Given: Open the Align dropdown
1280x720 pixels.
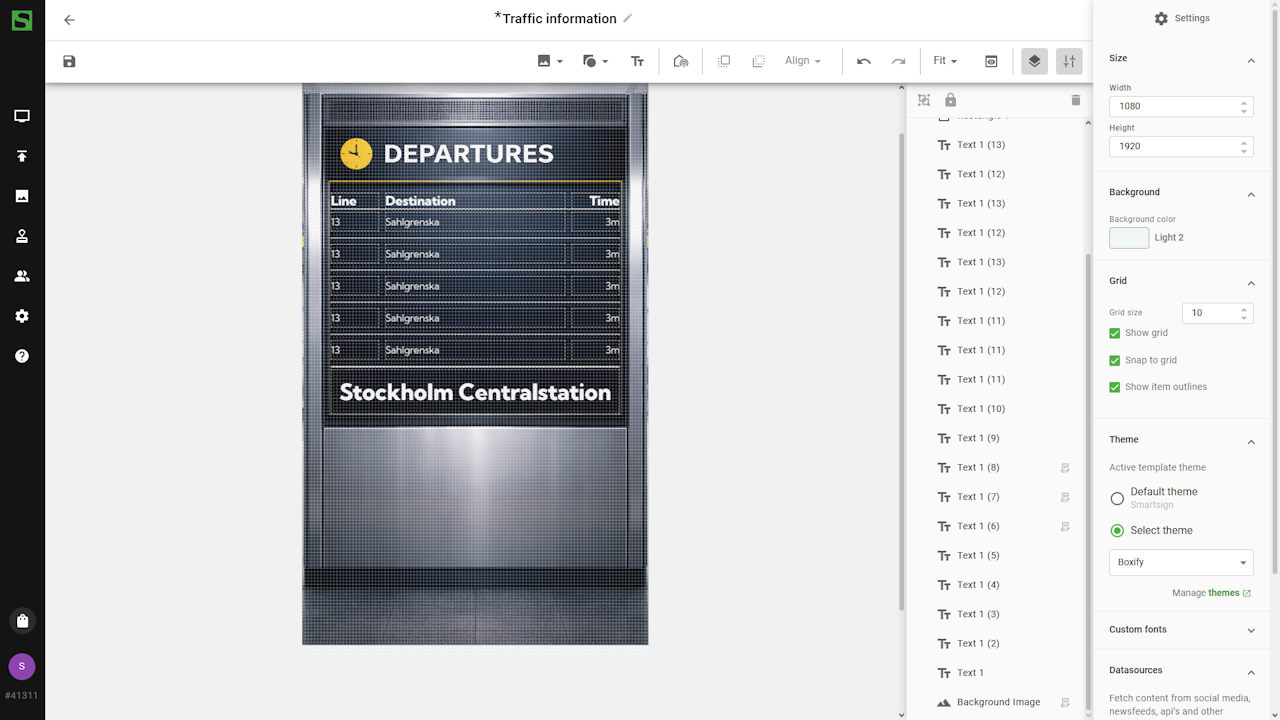Looking at the screenshot, I should pyautogui.click(x=803, y=61).
